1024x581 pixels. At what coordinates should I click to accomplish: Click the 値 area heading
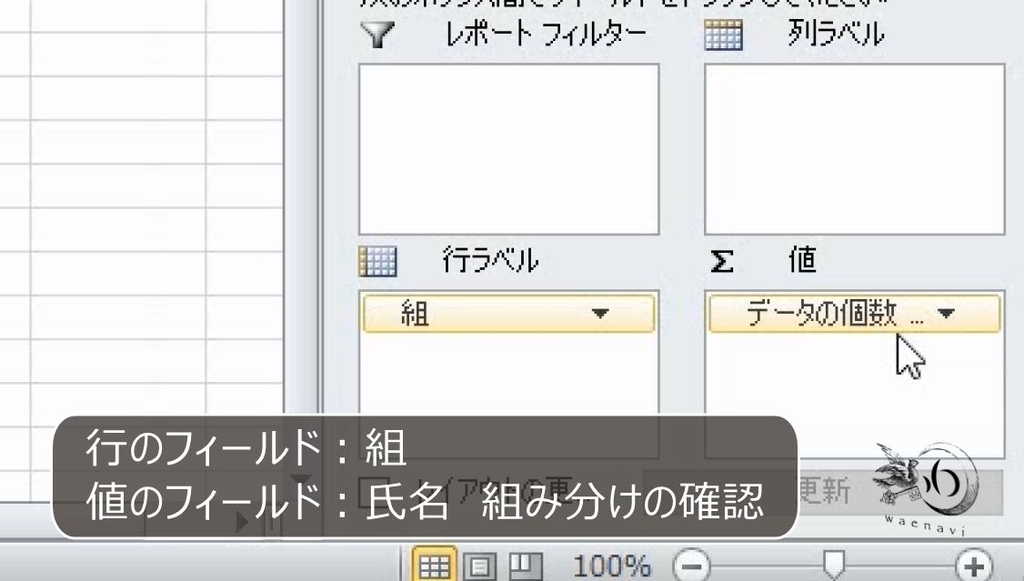[803, 260]
